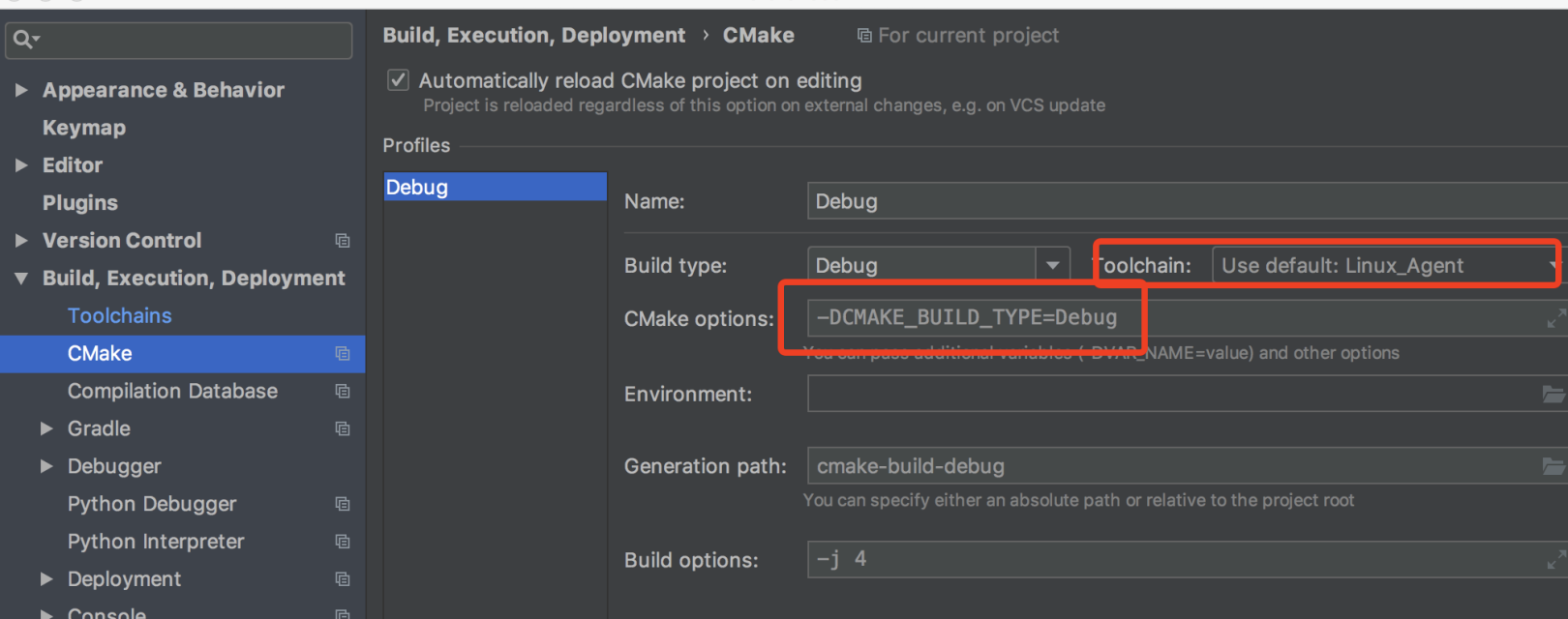Viewport: 1568px width, 619px height.
Task: Expand the Build options editor via diagonal arrows icon
Action: [x=1557, y=559]
